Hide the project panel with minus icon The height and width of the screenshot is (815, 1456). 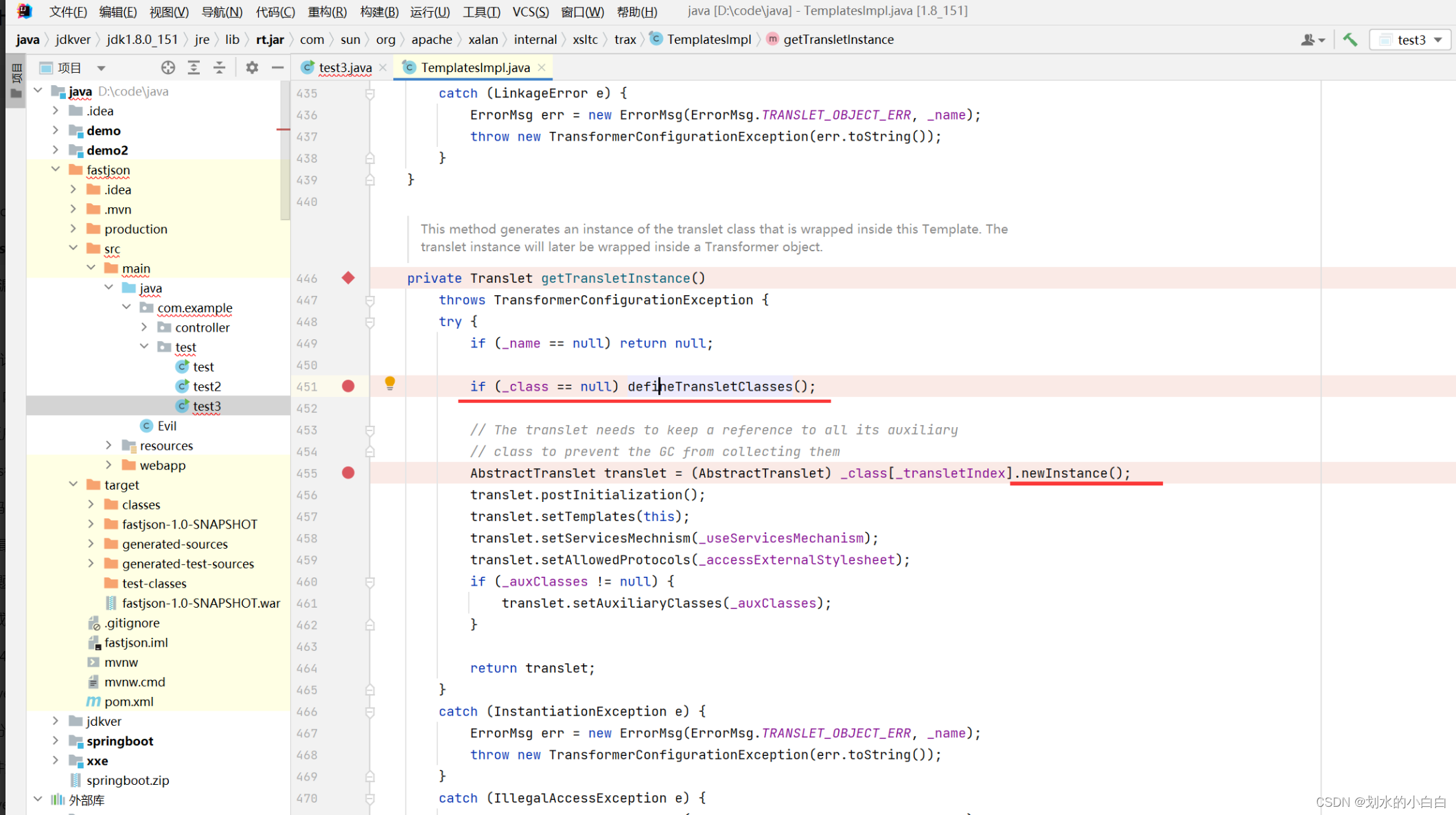tap(277, 67)
